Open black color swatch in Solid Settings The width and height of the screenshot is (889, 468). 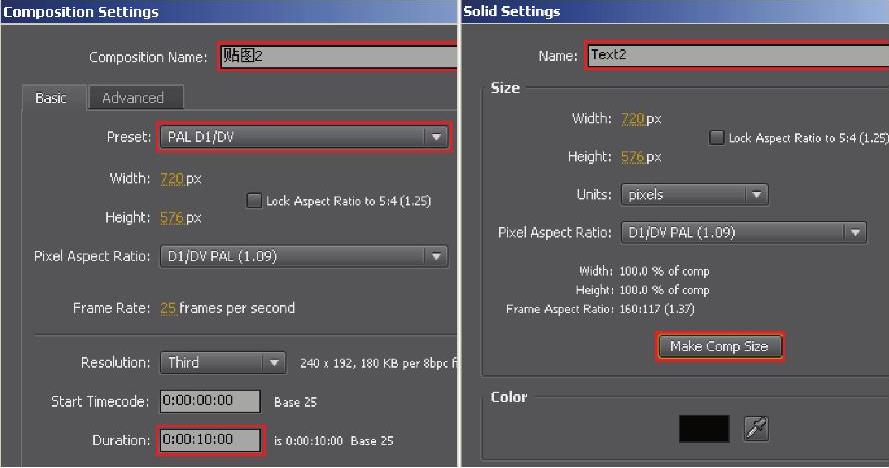tap(704, 428)
